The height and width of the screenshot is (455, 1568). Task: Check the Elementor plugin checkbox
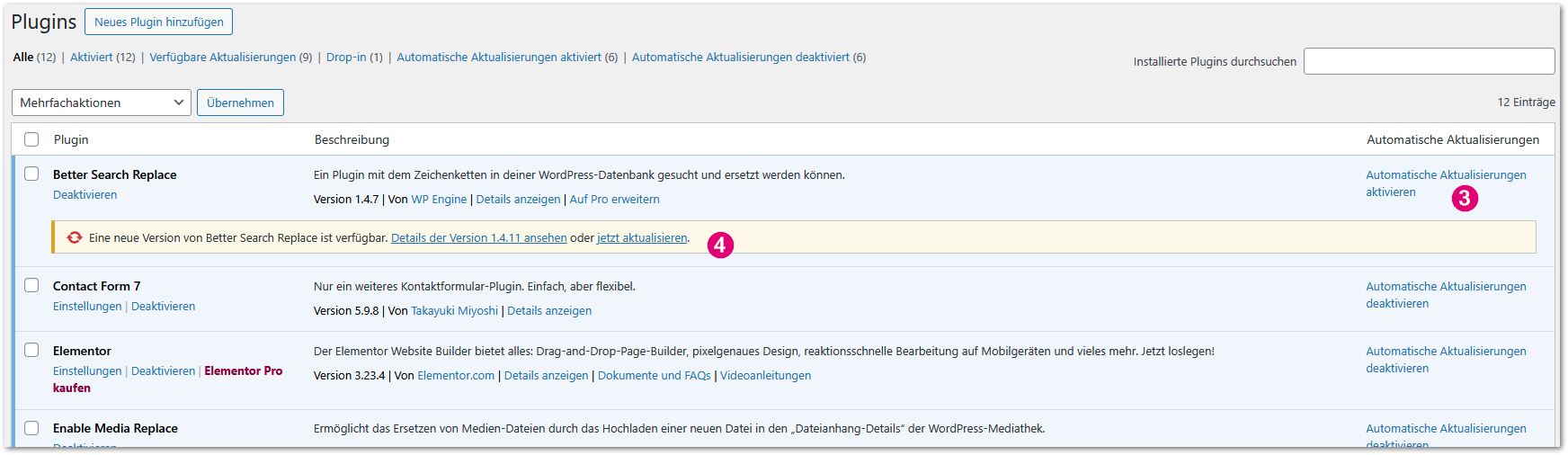[x=31, y=350]
